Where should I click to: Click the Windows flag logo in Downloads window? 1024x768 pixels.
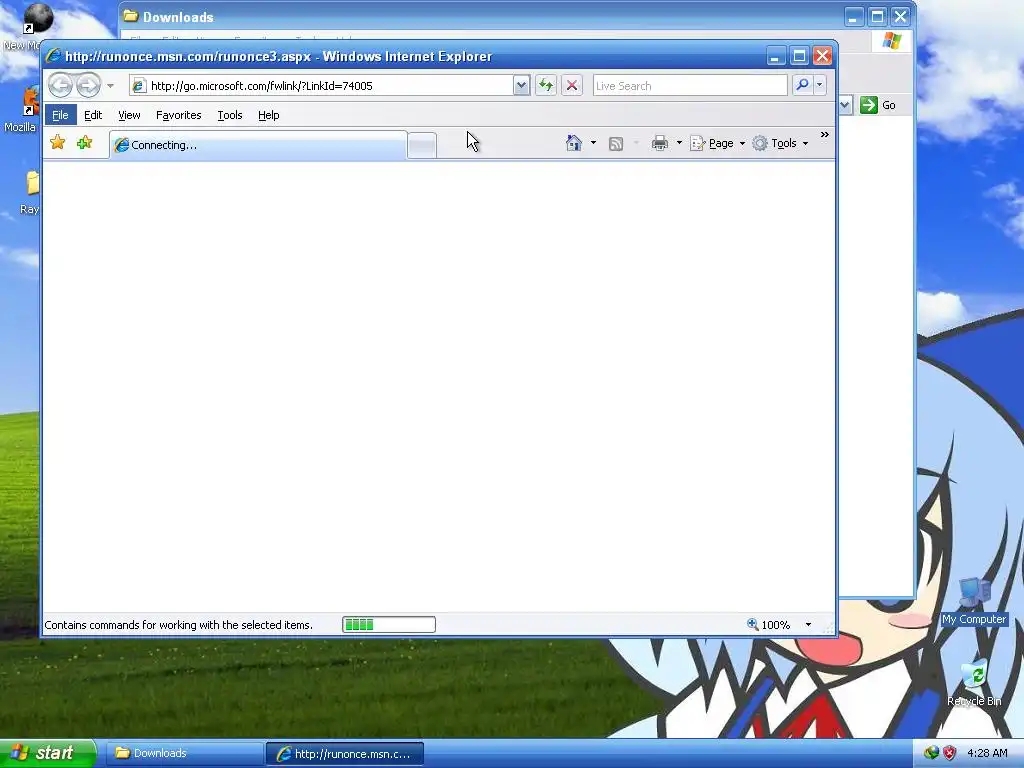tap(891, 41)
